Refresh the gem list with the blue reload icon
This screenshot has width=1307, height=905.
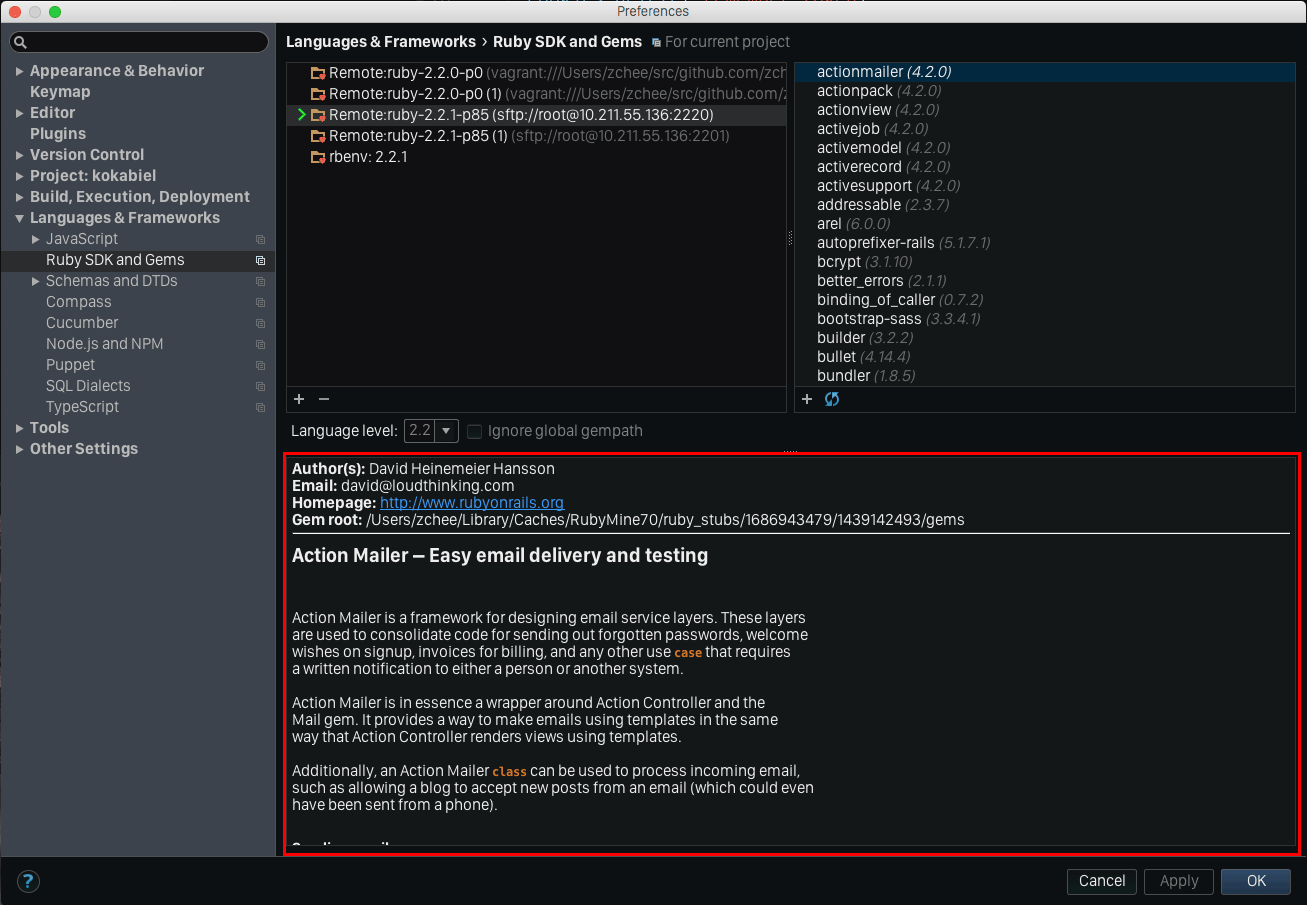pyautogui.click(x=832, y=399)
